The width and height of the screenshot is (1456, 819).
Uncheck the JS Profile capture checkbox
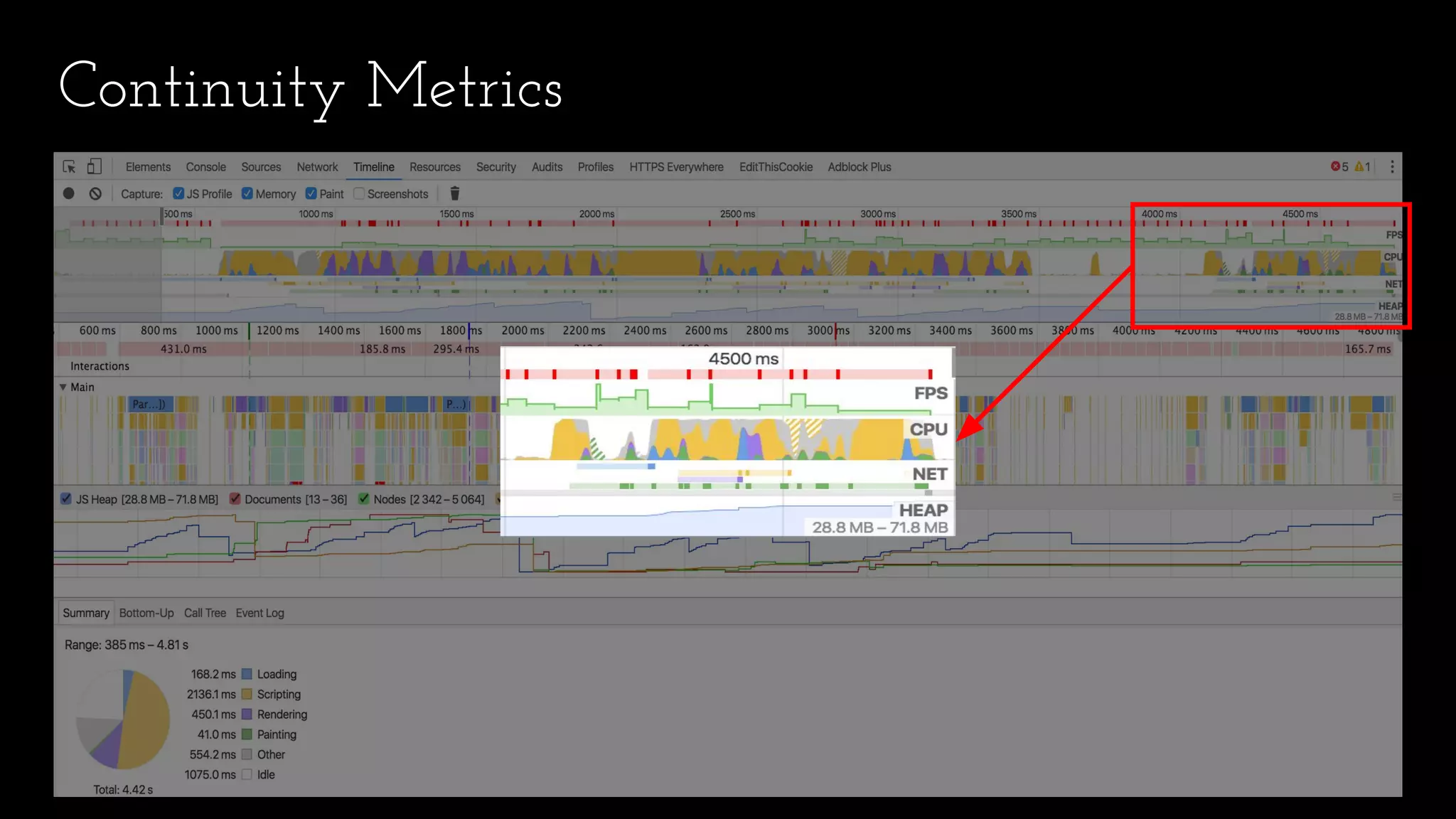(178, 193)
